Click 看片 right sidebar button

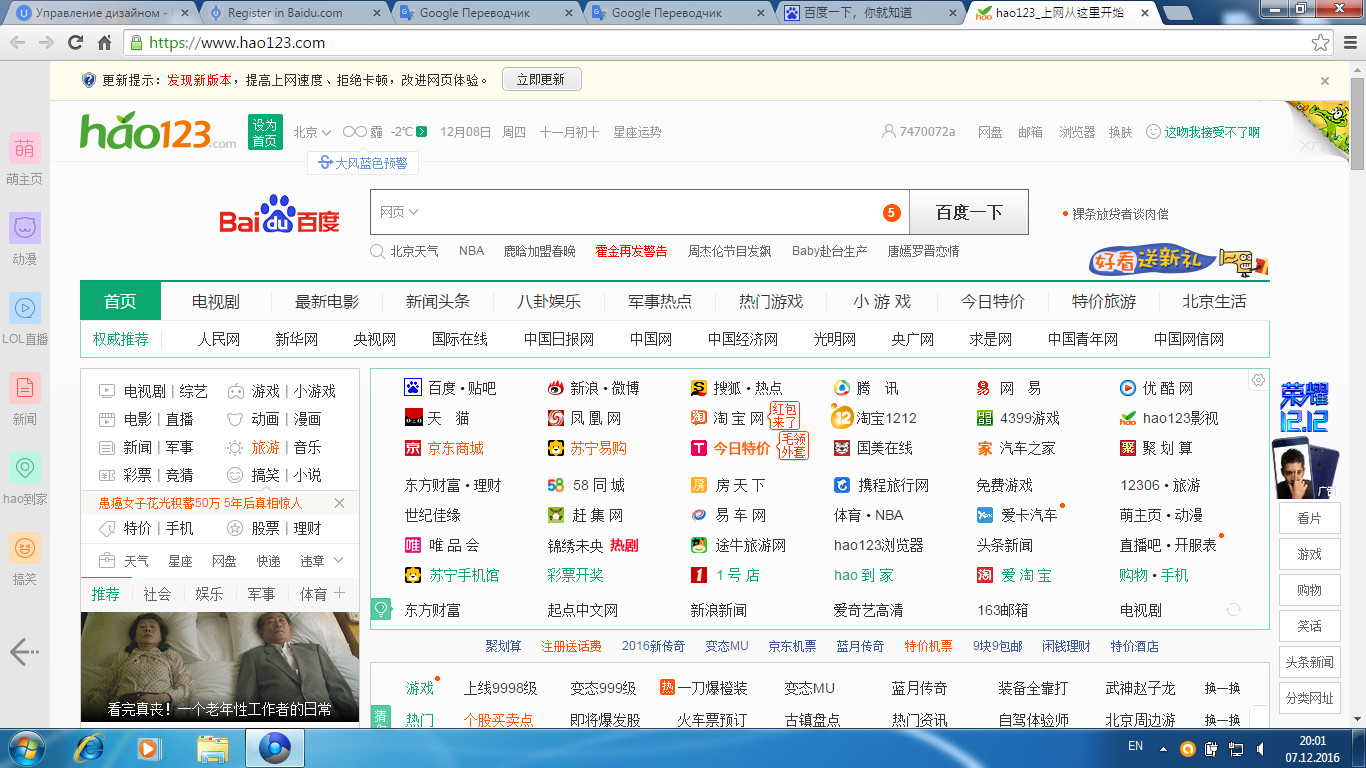pos(1309,518)
